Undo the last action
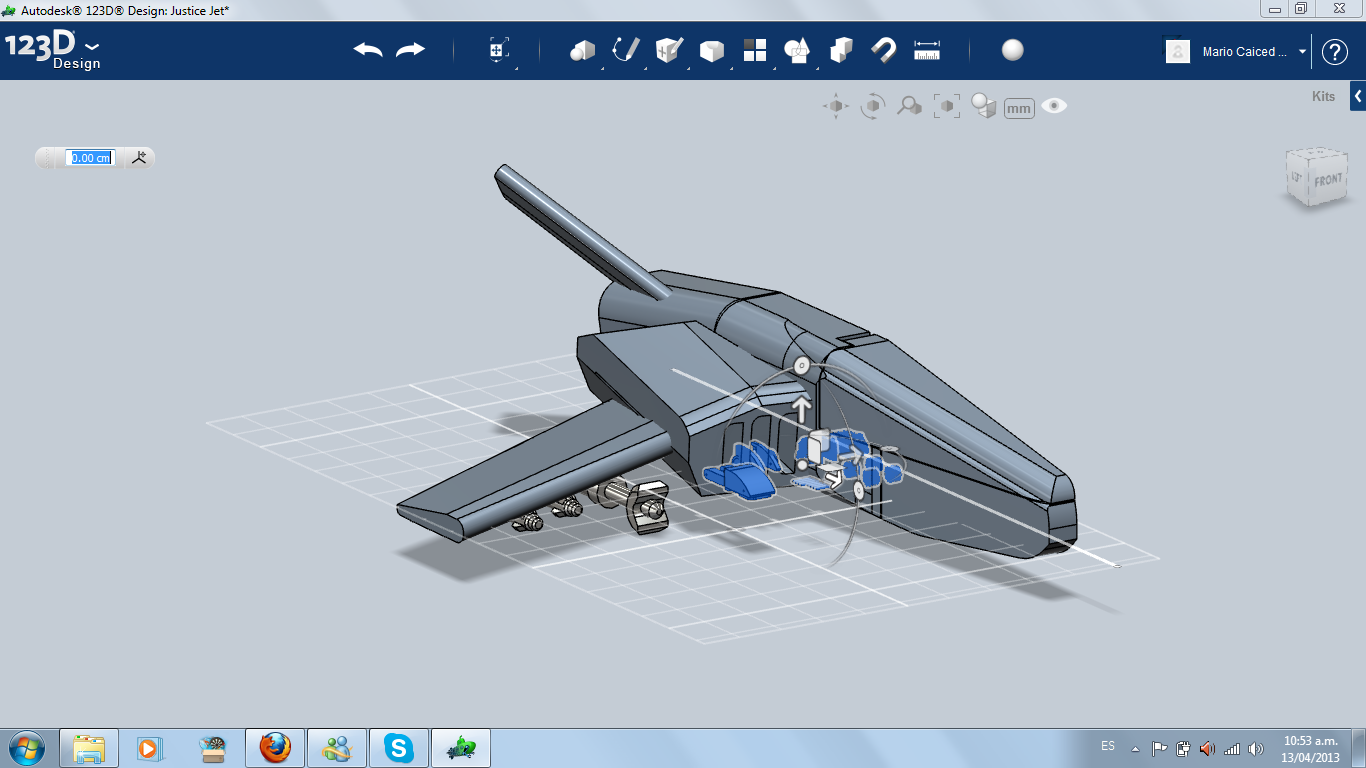This screenshot has height=768, width=1366. coord(368,50)
